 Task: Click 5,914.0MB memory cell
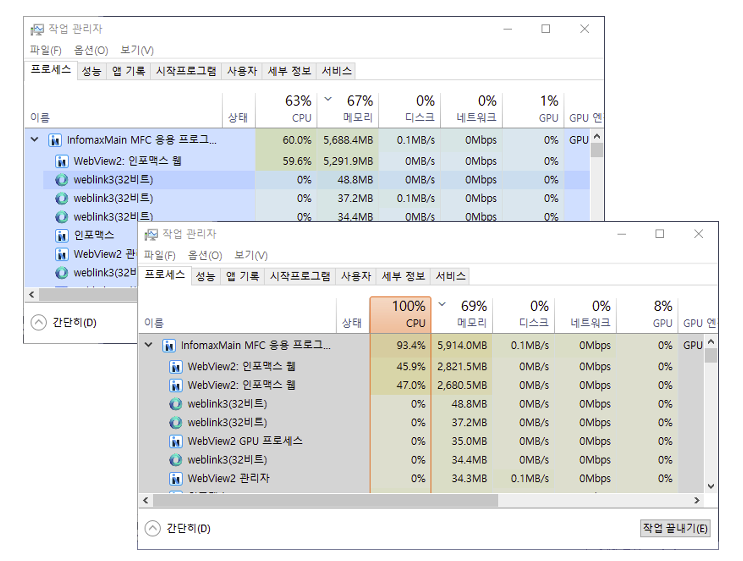tap(462, 345)
